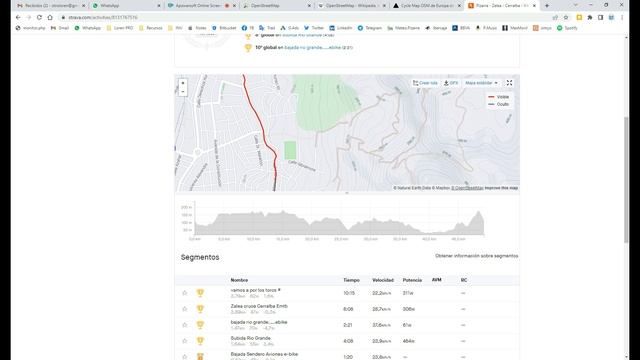Click trophy icon for 'bajada rio grande' segment row
The width and height of the screenshot is (640, 360).
pos(200,325)
